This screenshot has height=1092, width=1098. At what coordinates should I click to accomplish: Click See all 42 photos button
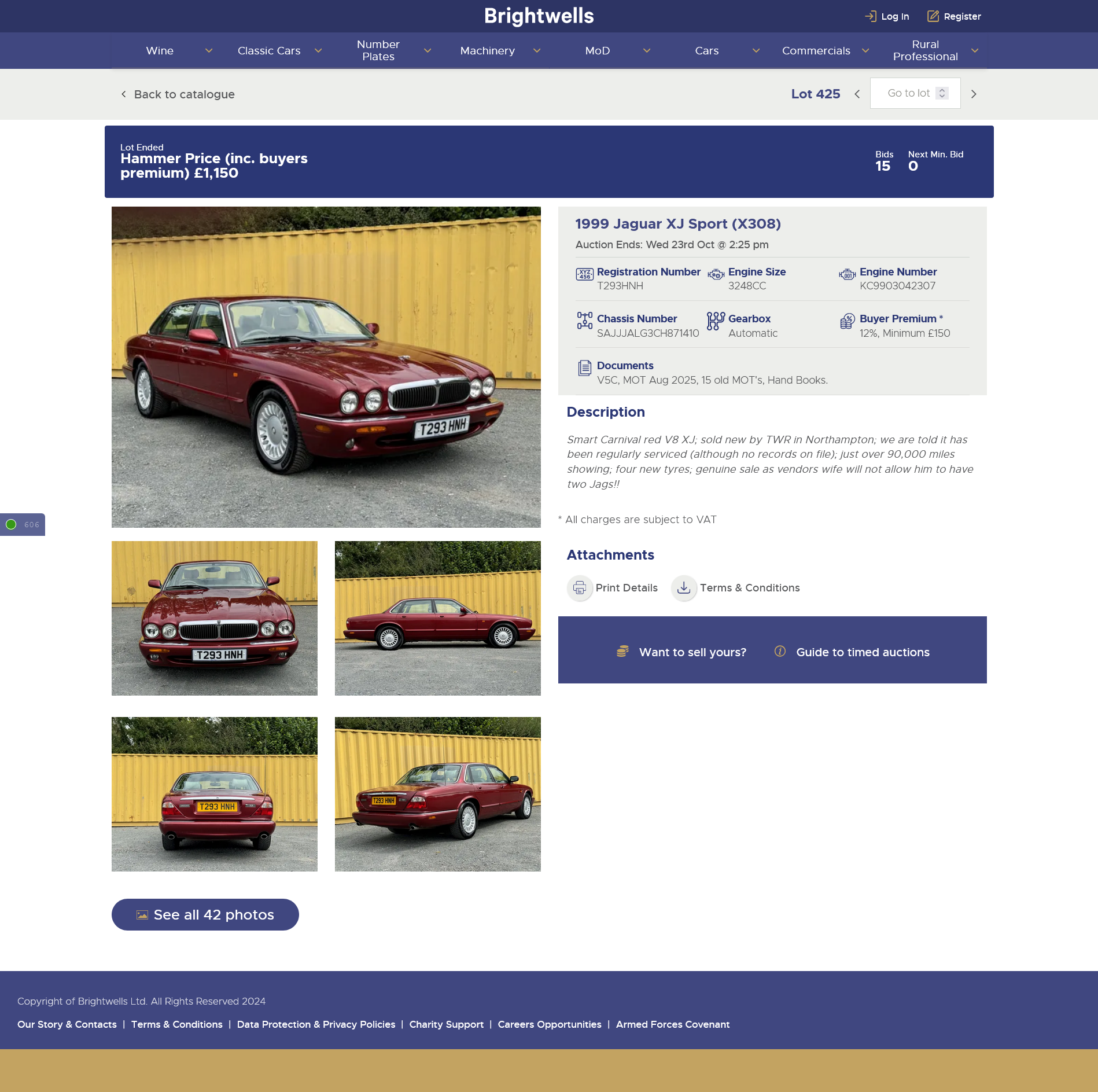coord(205,914)
